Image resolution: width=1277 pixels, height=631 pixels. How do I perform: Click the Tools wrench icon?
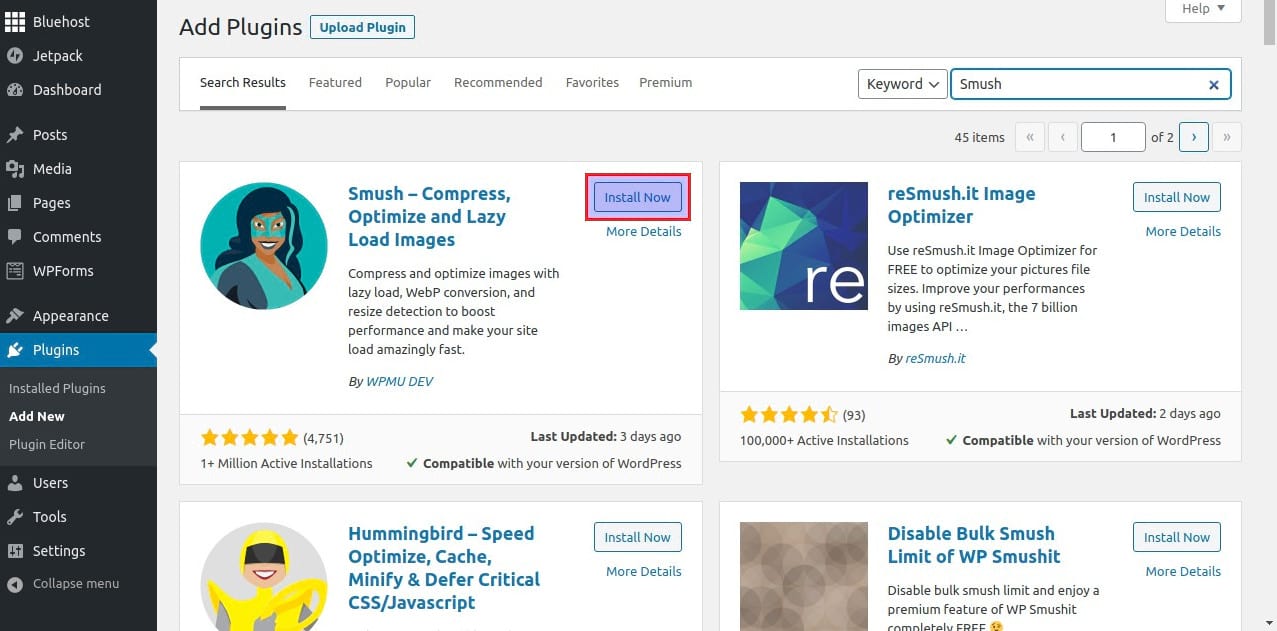[15, 517]
